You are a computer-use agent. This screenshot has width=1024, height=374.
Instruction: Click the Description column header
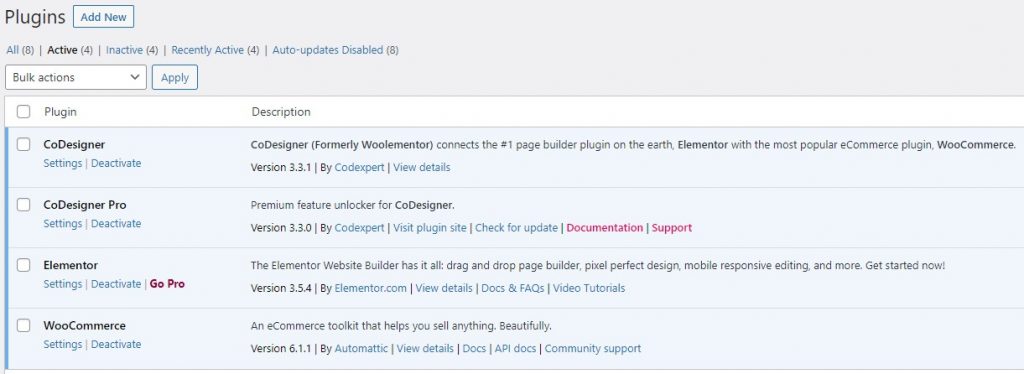[x=281, y=112]
